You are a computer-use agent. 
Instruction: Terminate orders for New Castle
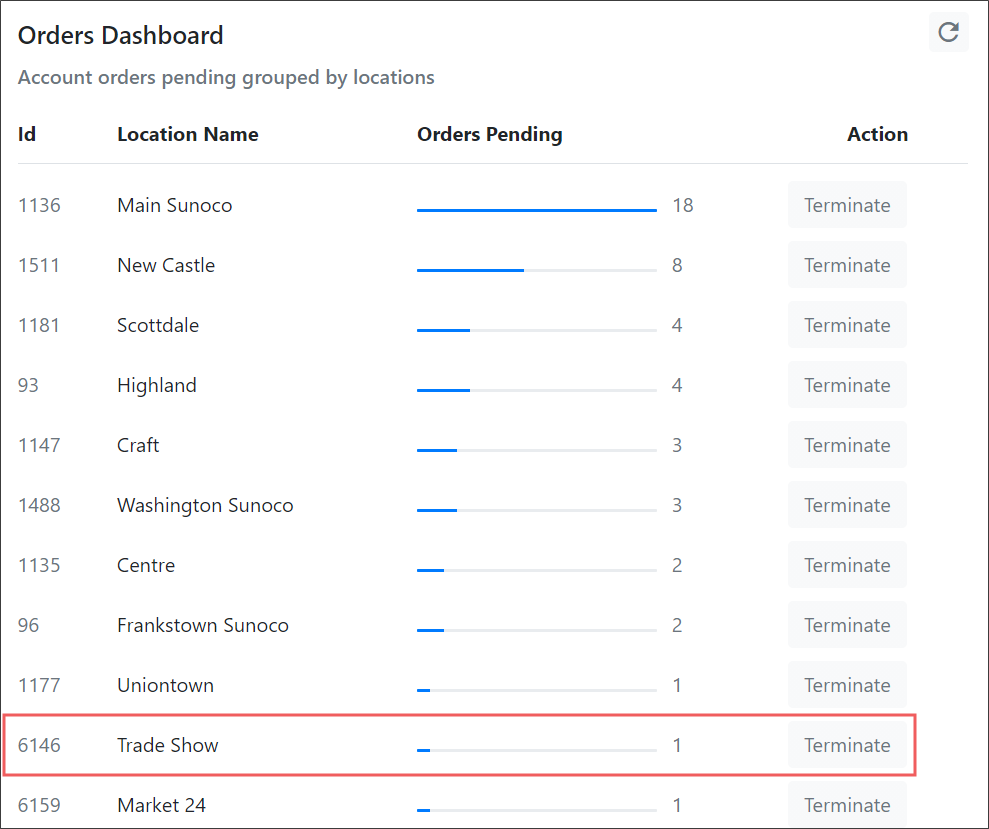847,265
